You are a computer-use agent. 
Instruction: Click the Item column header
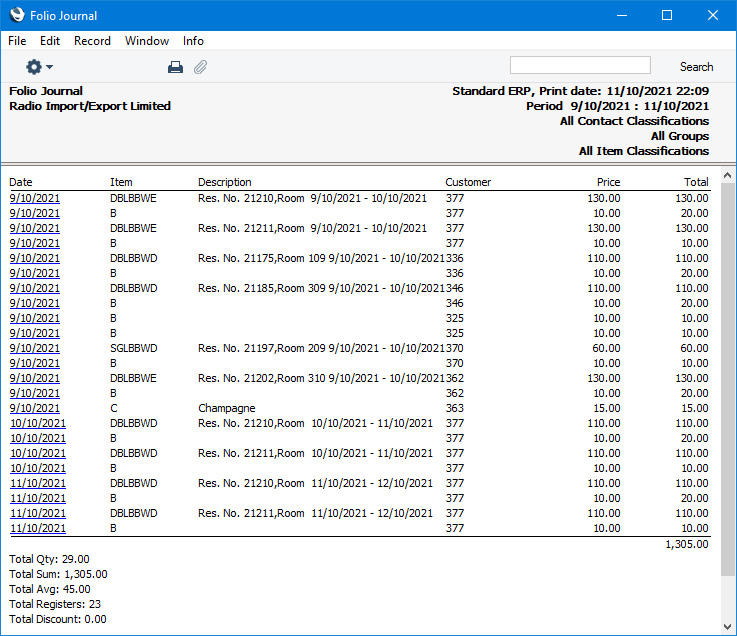121,182
